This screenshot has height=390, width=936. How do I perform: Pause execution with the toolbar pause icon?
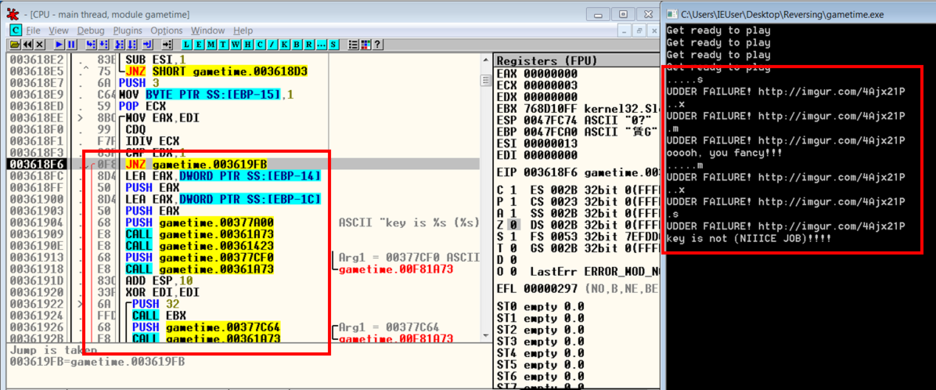72,44
